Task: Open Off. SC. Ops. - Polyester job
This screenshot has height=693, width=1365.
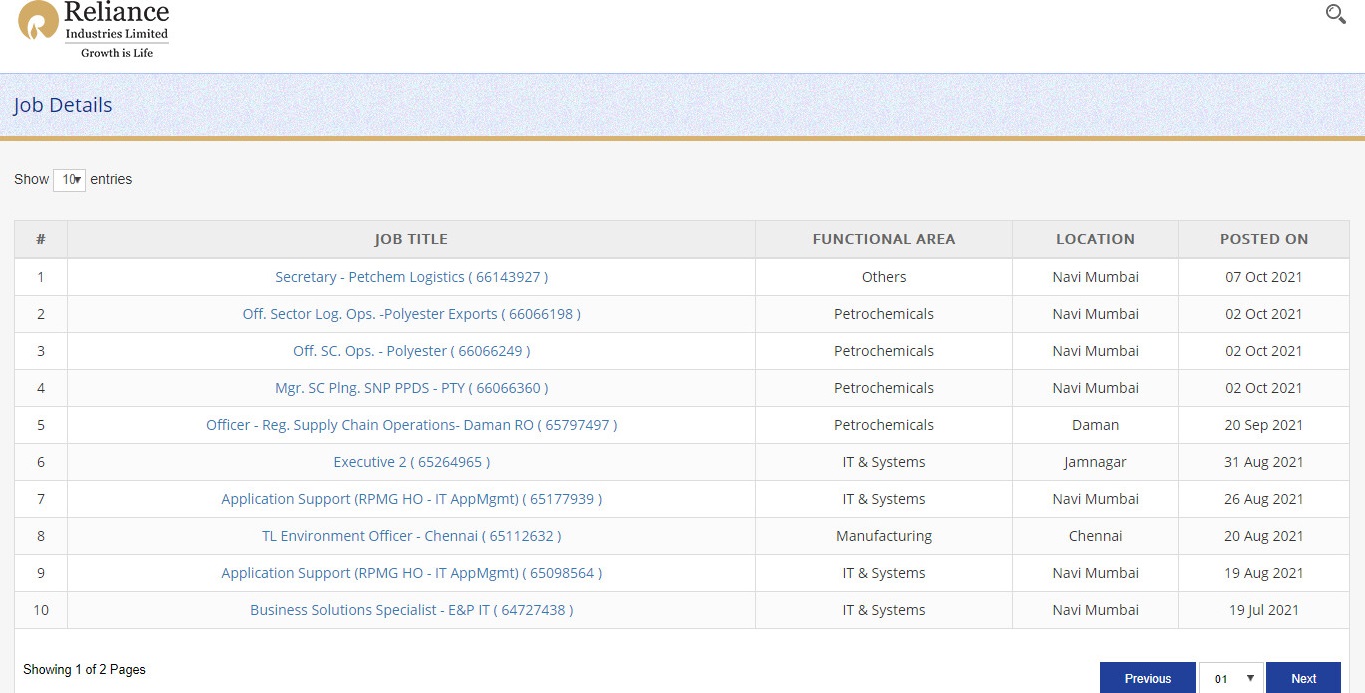Action: click(411, 351)
